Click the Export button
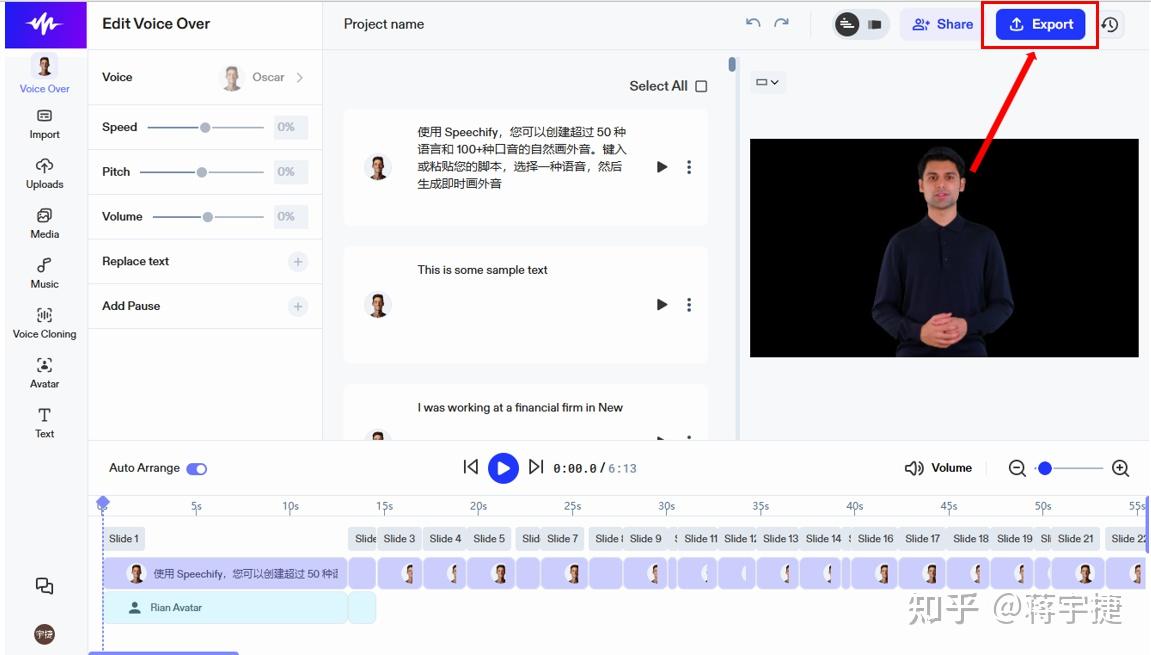Image resolution: width=1151 pixels, height=655 pixels. [1040, 24]
